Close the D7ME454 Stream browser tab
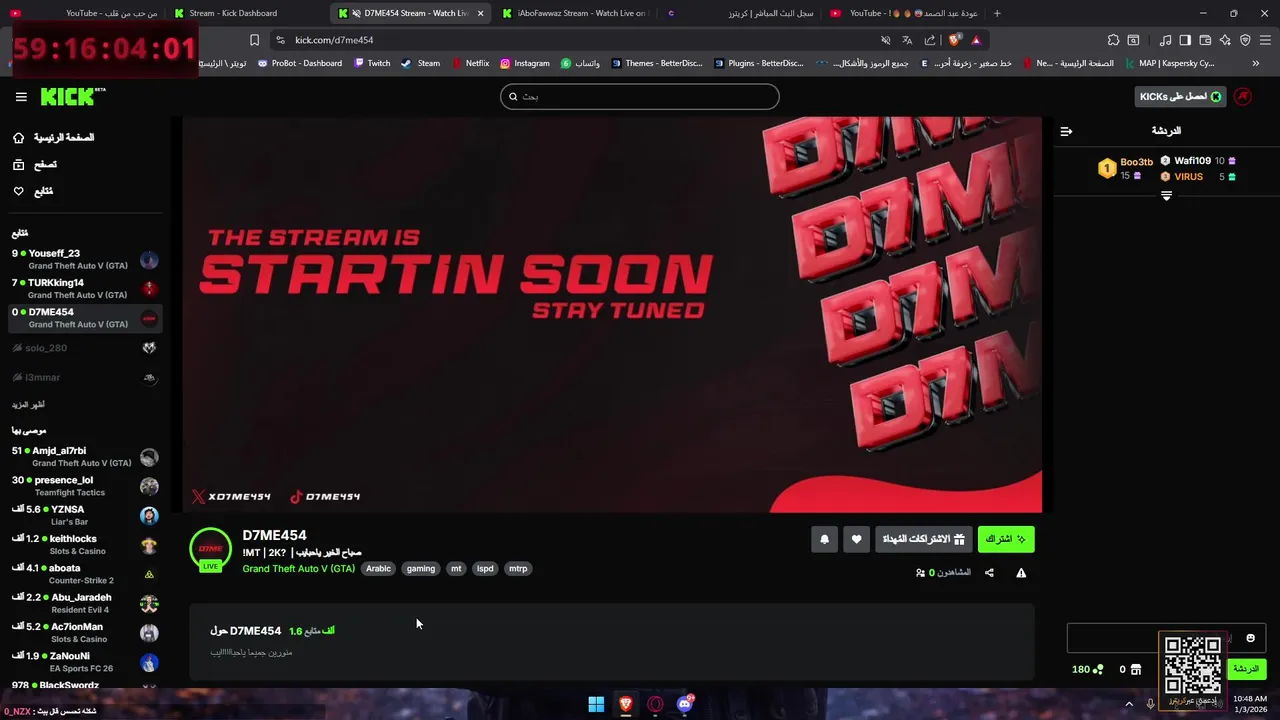This screenshot has width=1280, height=720. click(x=481, y=13)
